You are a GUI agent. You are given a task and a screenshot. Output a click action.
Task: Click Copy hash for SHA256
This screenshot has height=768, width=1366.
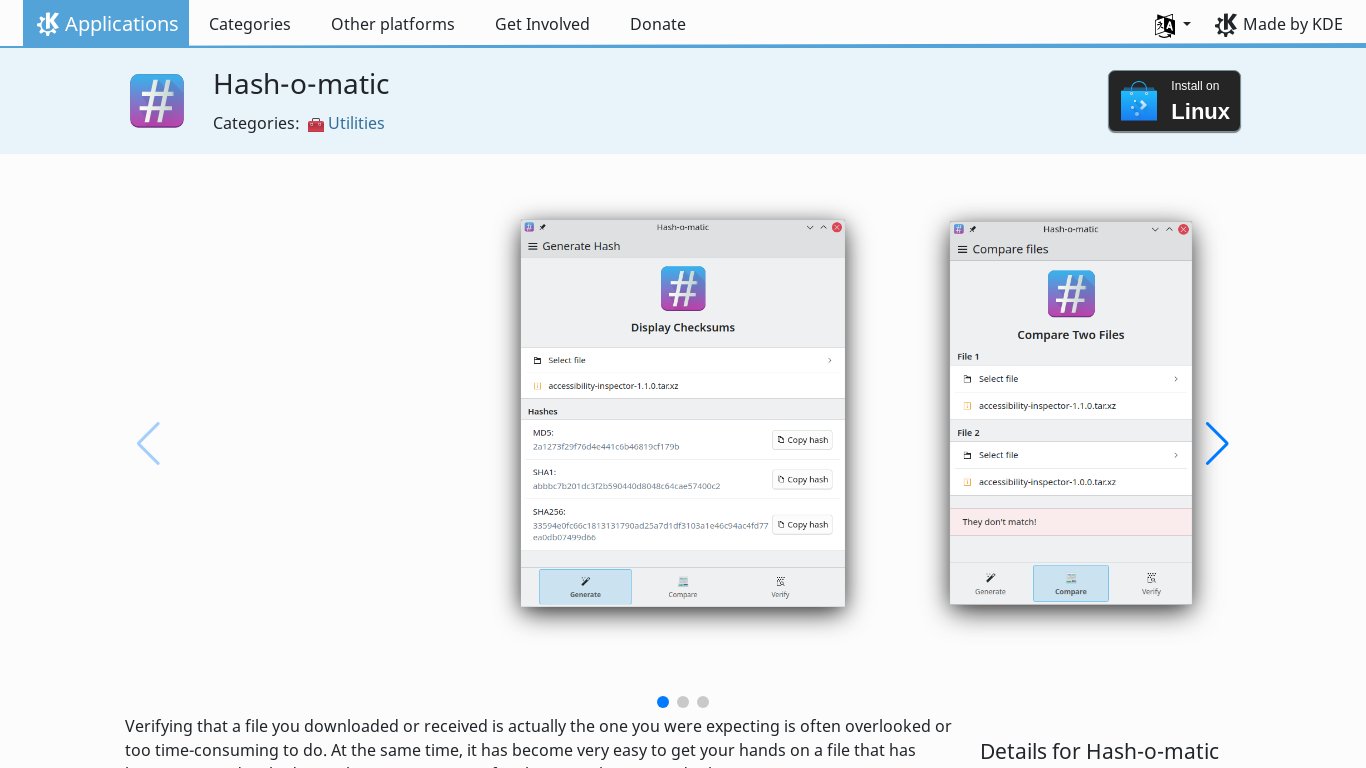pyautogui.click(x=802, y=524)
